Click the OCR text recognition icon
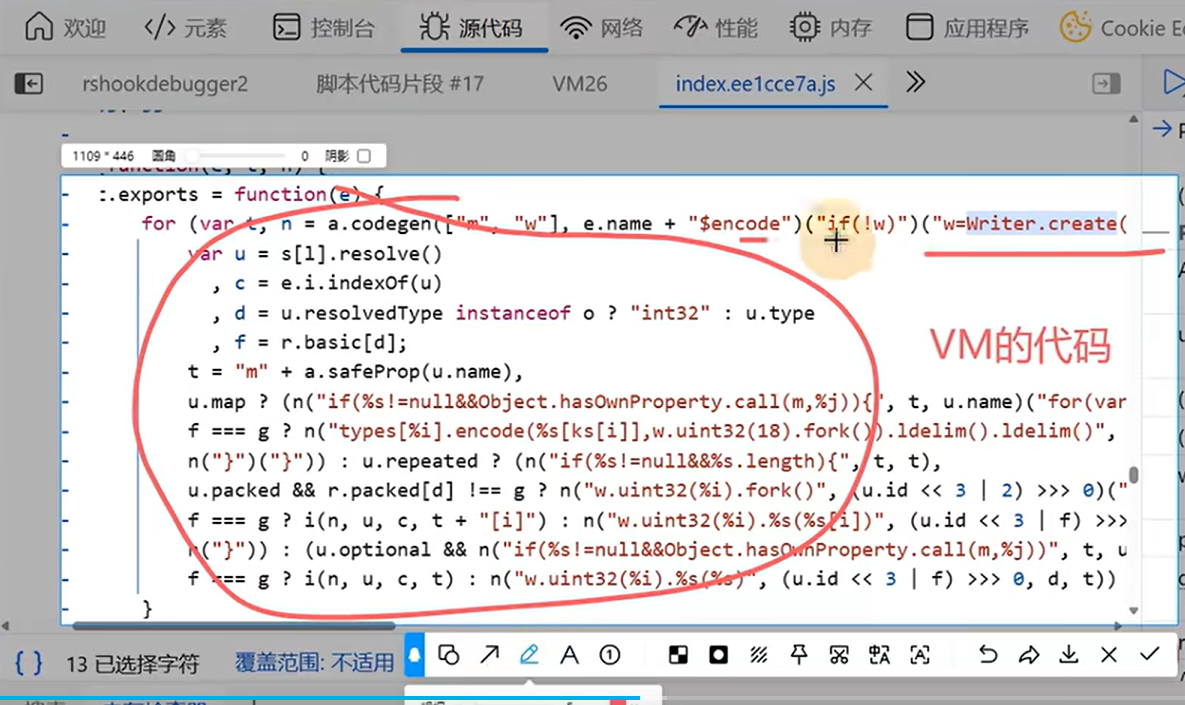The image size is (1185, 705). 920,654
